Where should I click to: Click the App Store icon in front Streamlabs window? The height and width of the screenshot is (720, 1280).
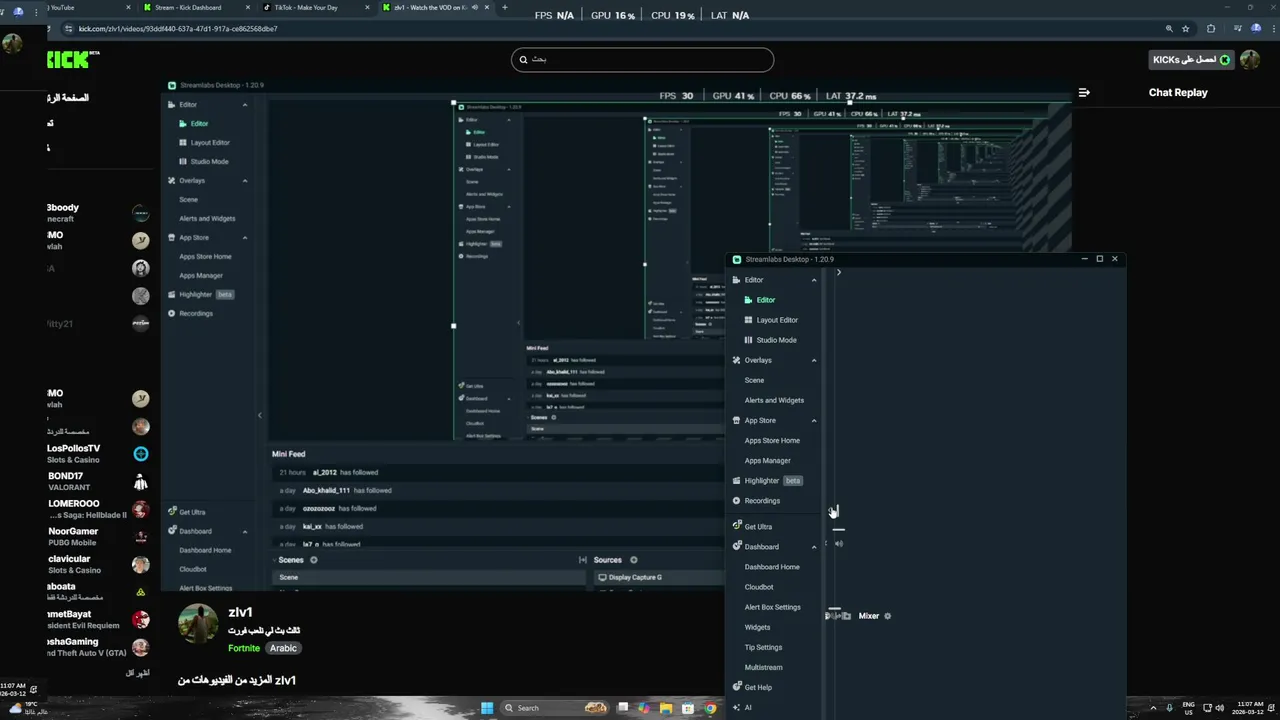[737, 420]
